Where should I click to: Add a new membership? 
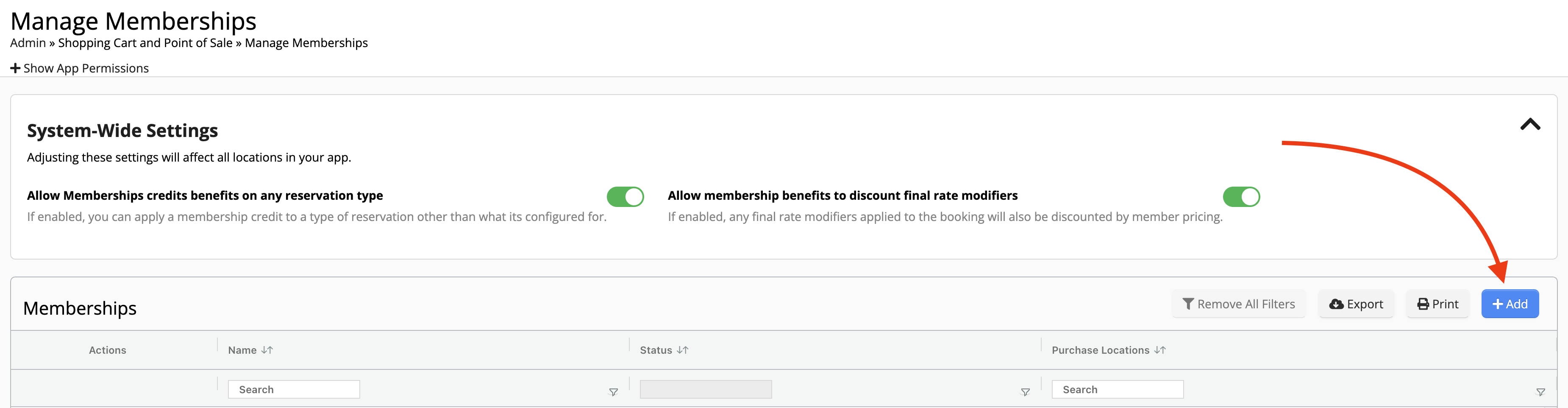1510,304
